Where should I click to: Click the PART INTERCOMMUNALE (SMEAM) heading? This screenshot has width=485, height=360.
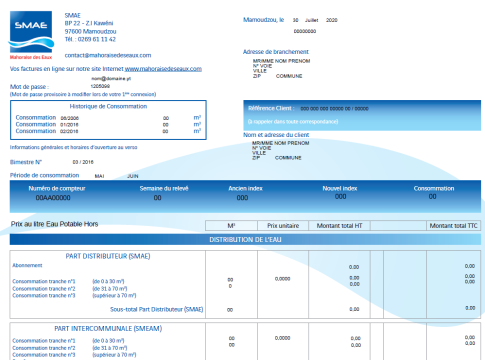108,329
